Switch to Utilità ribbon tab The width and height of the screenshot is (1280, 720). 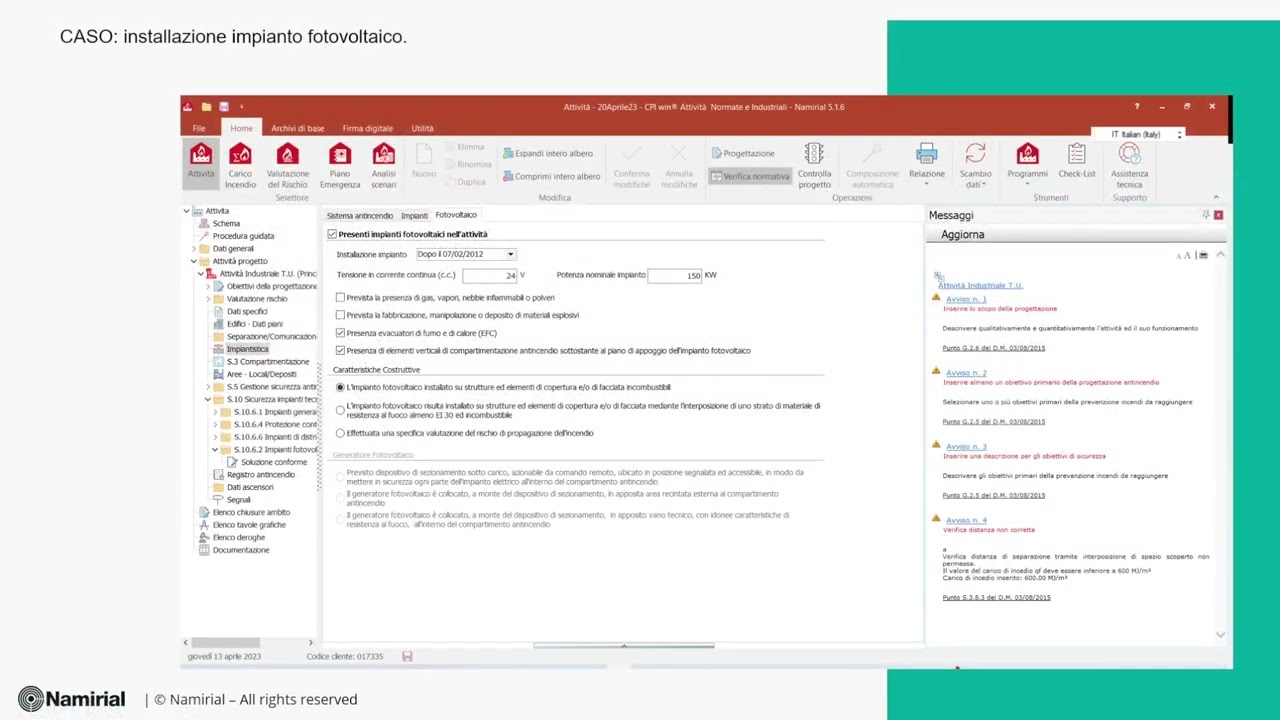[x=422, y=128]
